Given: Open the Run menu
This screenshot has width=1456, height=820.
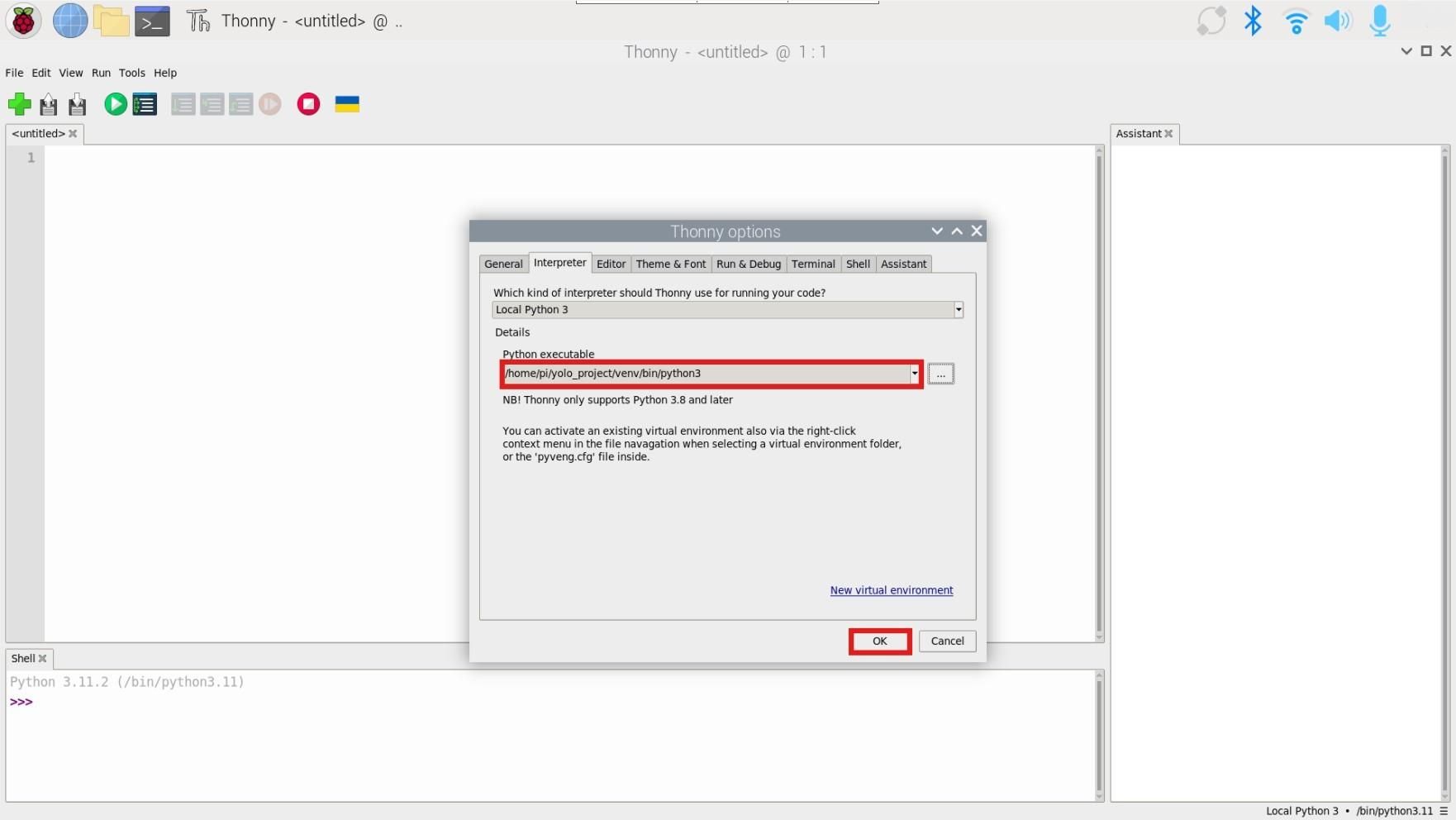Looking at the screenshot, I should tap(101, 73).
